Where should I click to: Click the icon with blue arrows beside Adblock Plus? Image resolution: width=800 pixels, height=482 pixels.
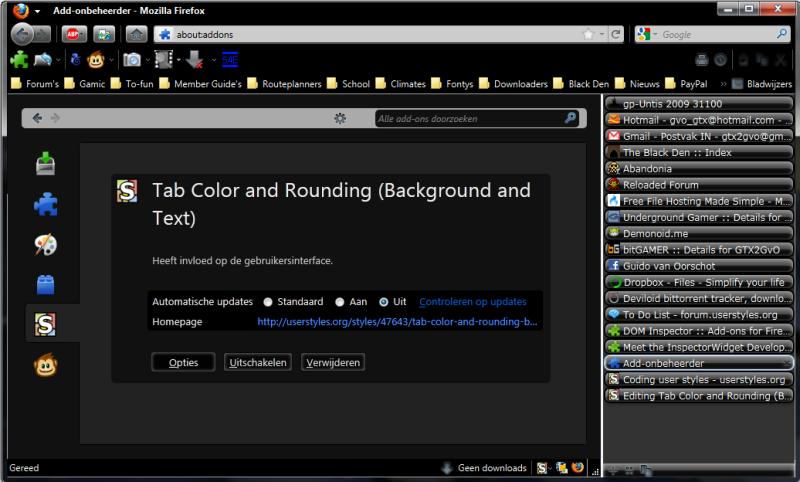click(x=104, y=35)
